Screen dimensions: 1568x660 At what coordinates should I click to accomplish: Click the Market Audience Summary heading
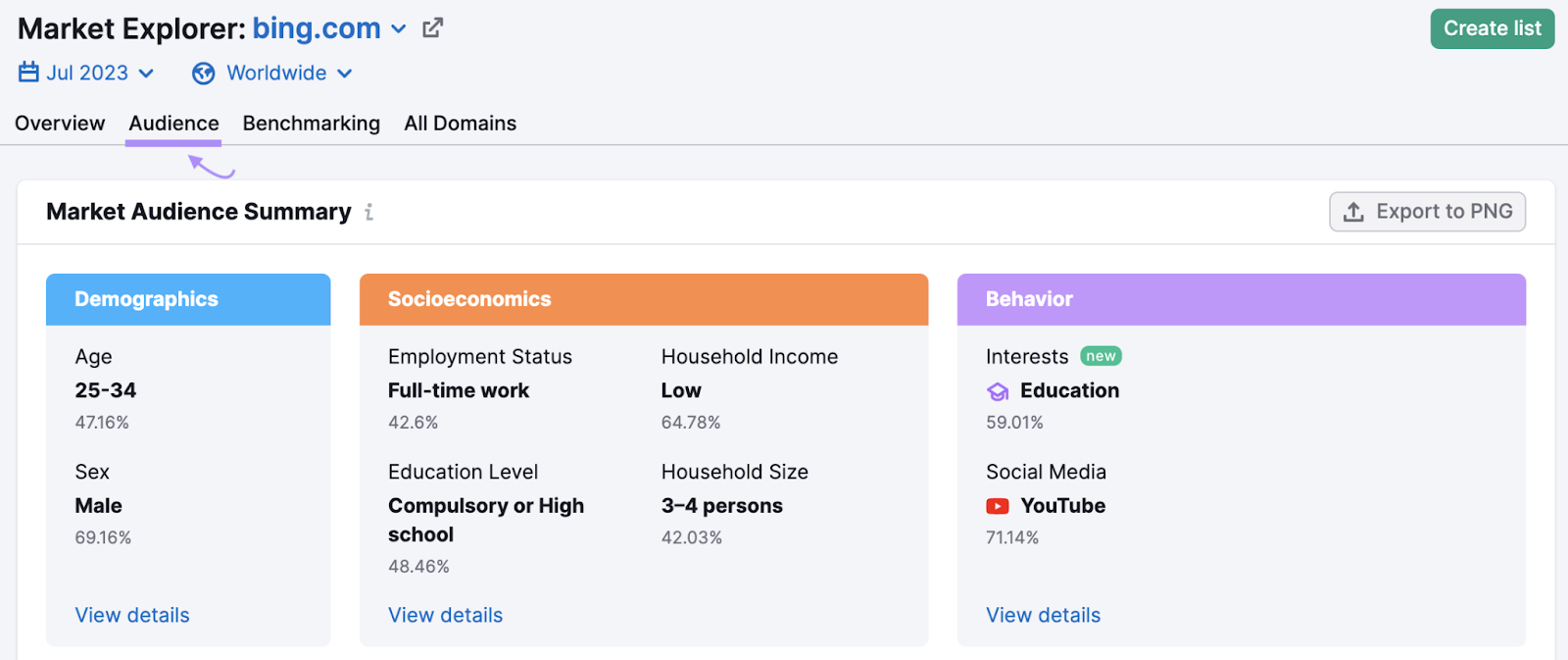pos(199,212)
